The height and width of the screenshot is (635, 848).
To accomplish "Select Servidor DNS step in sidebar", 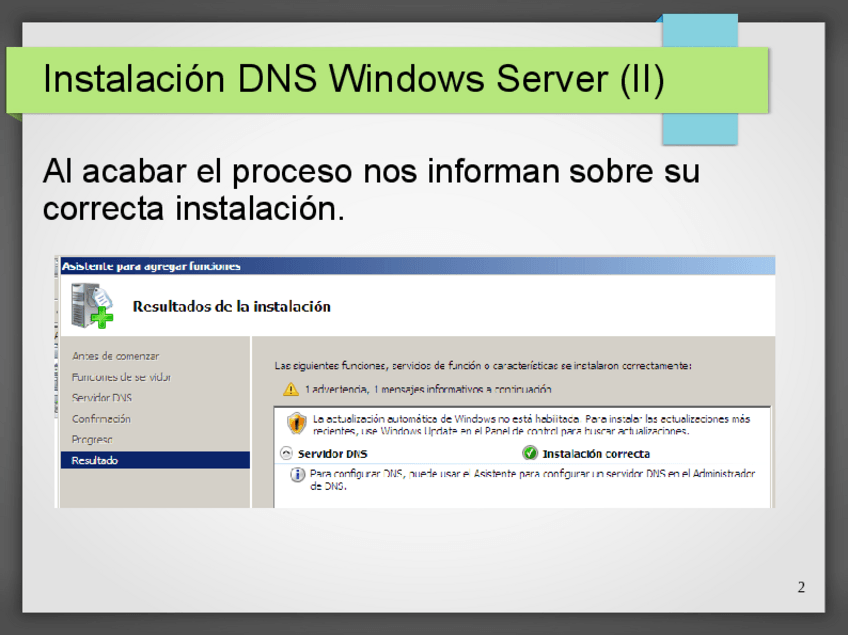I will coord(102,398).
